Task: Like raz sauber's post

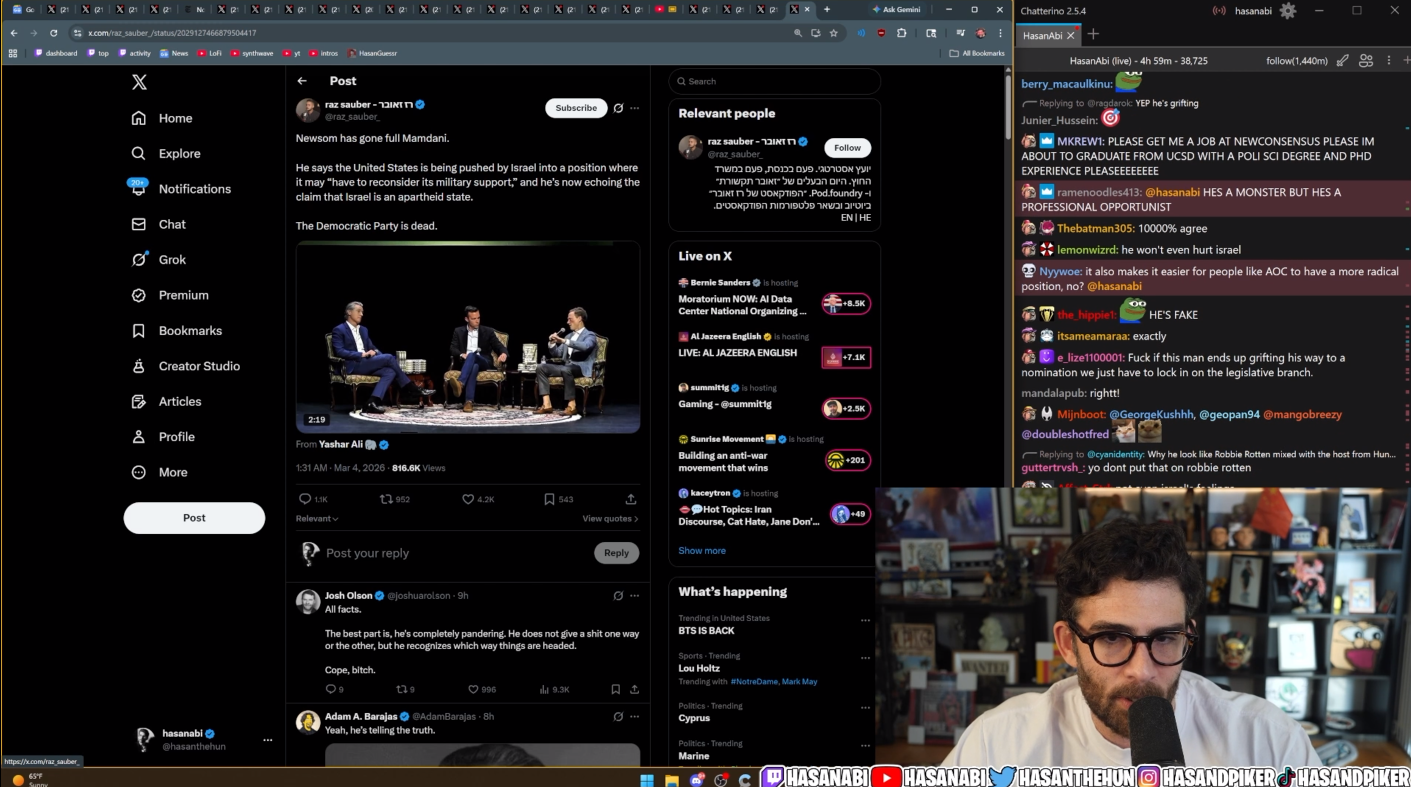Action: [x=467, y=499]
